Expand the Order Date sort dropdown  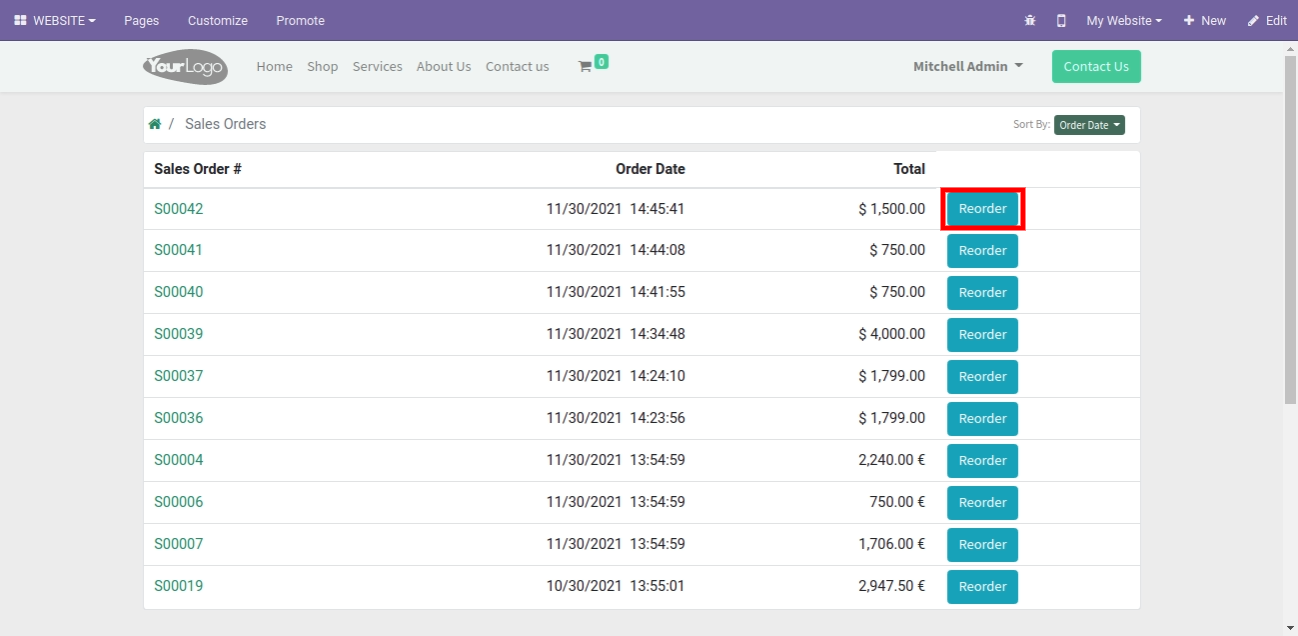[1089, 125]
